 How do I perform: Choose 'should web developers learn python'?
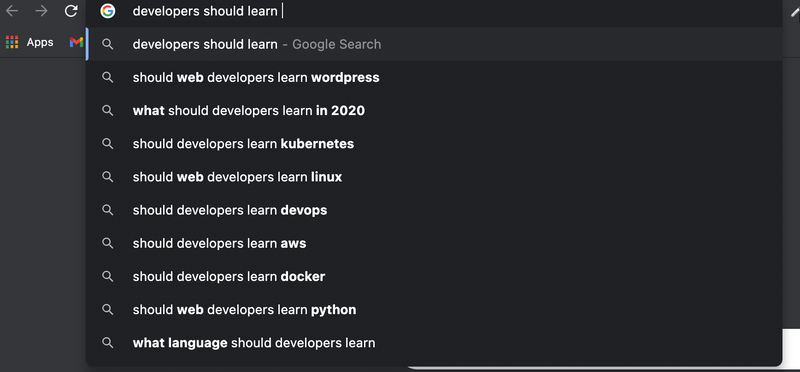(x=434, y=310)
